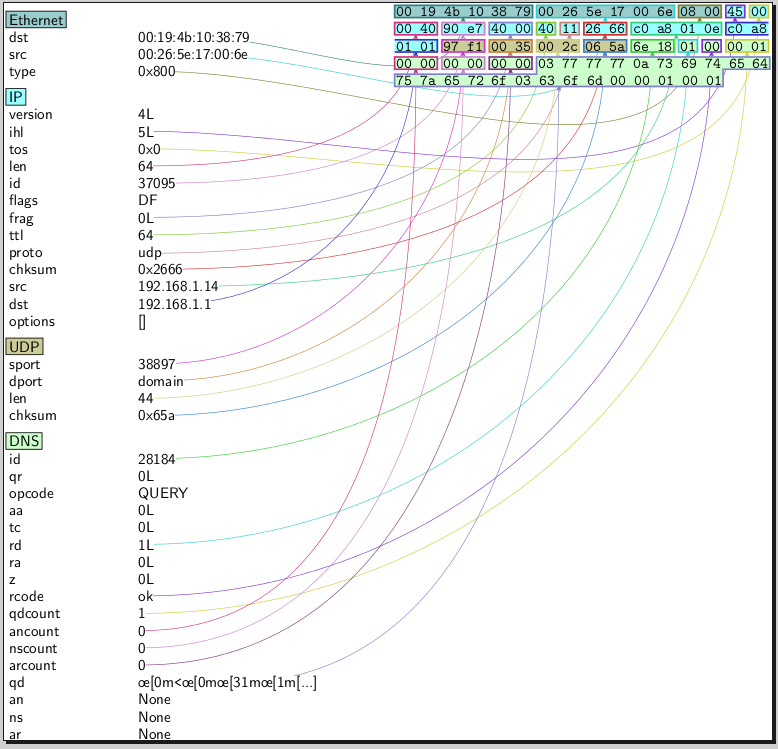Image resolution: width=778 pixels, height=749 pixels.
Task: Click the Ethernet dst value 00:19:4b:10:38:79
Action: pyautogui.click(x=194, y=38)
